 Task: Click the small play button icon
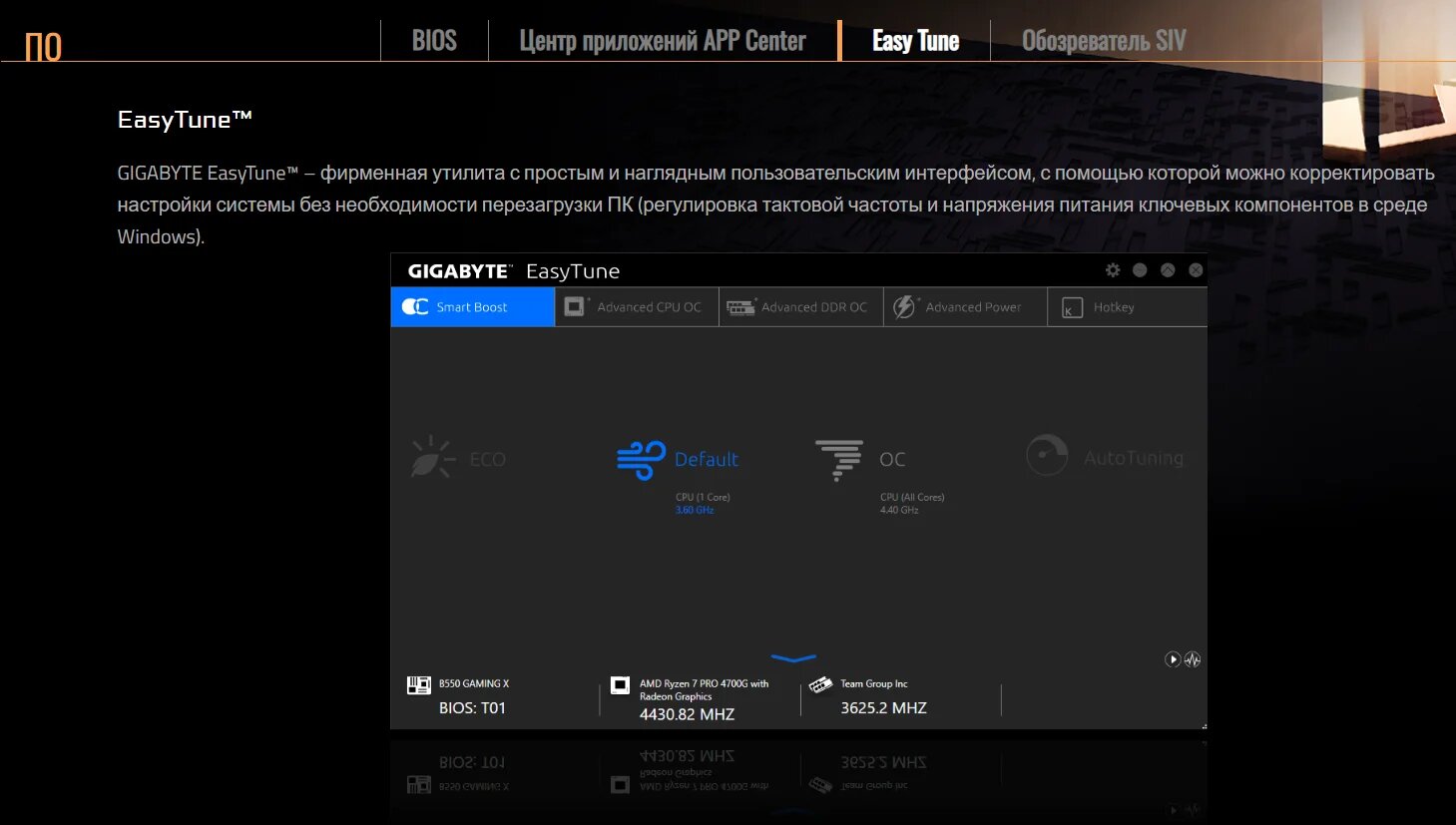tap(1173, 659)
